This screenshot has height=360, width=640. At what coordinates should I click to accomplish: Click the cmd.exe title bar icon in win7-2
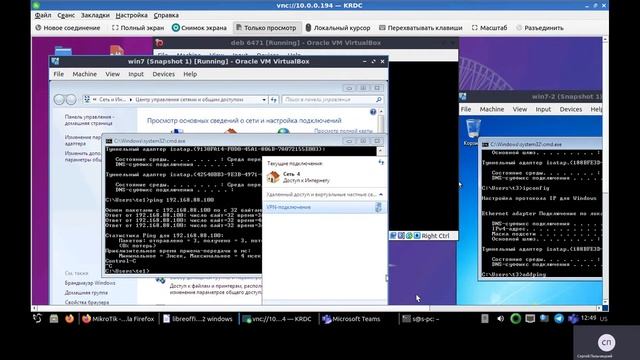pos(485,144)
